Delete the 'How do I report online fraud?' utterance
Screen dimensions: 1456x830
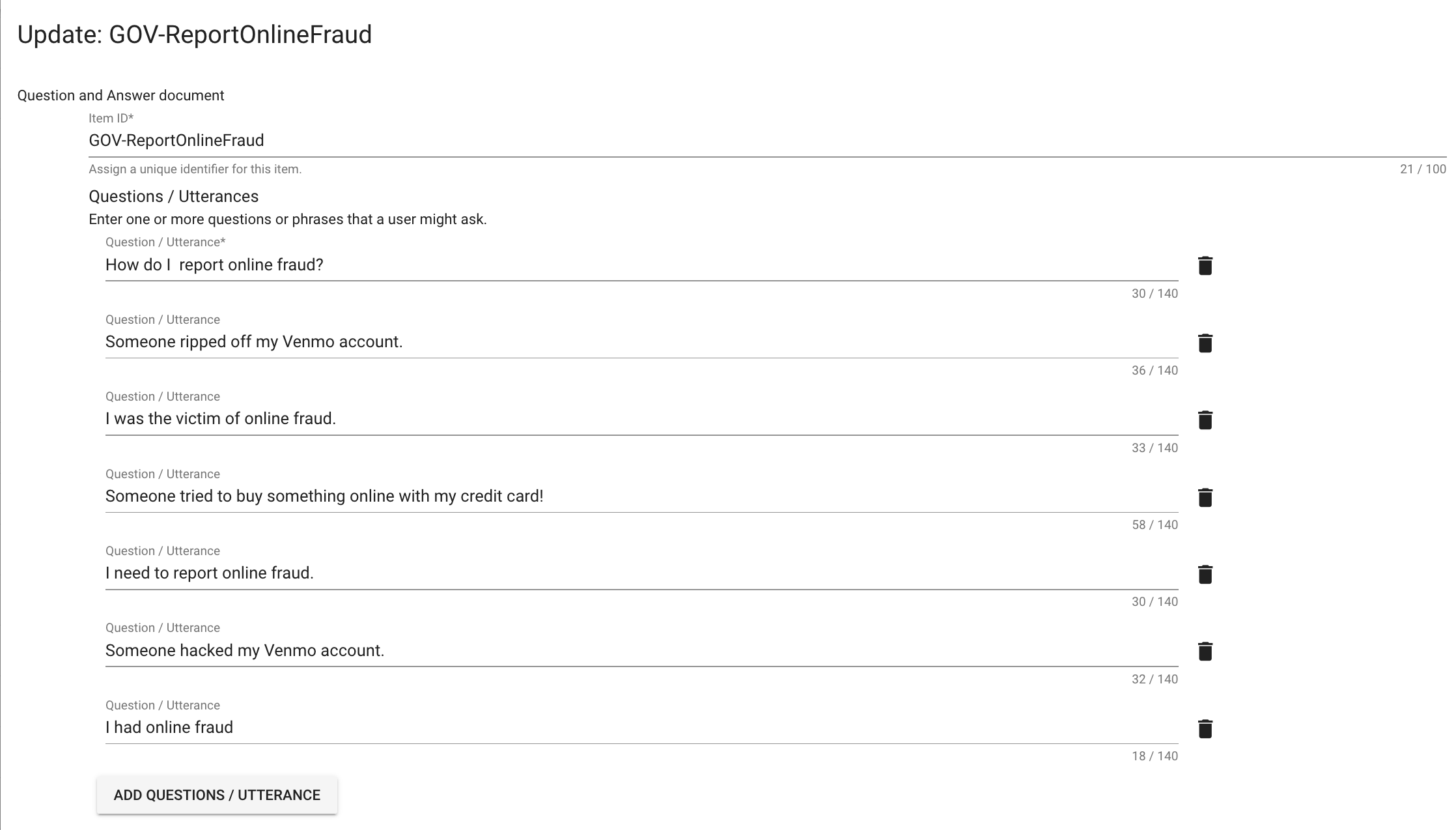point(1205,266)
